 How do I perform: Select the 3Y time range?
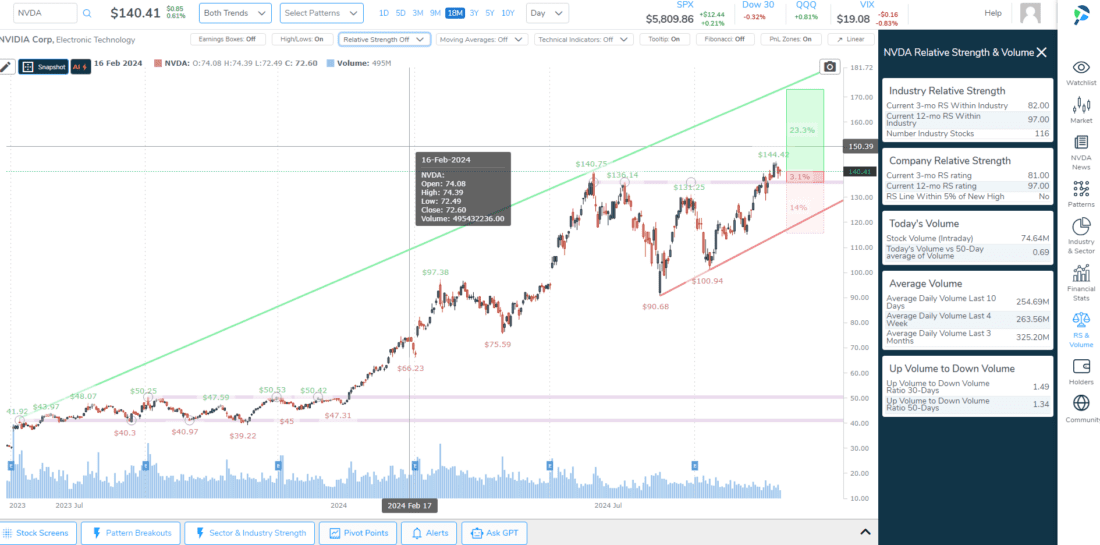(x=474, y=13)
